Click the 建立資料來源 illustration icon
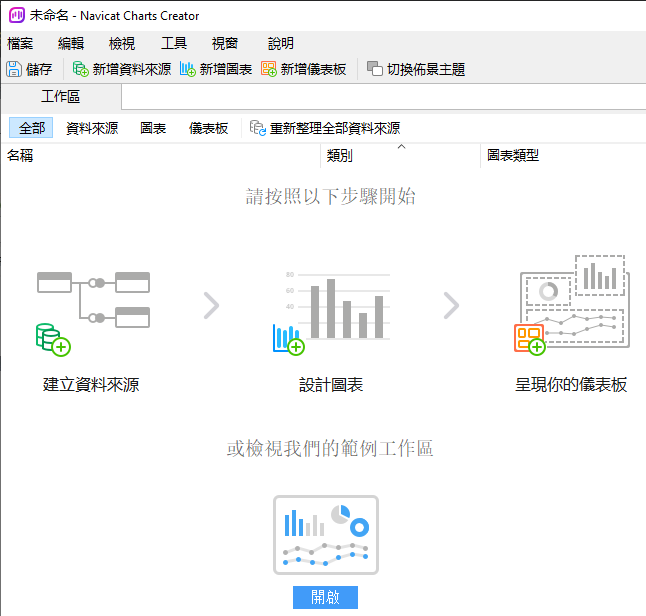The image size is (646, 616). 92,312
